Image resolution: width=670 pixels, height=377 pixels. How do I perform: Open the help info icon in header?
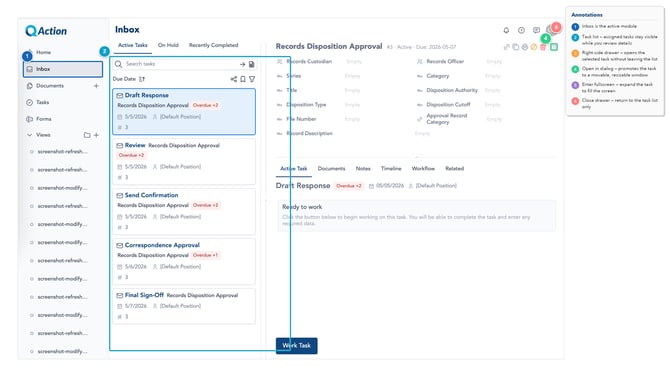[521, 30]
